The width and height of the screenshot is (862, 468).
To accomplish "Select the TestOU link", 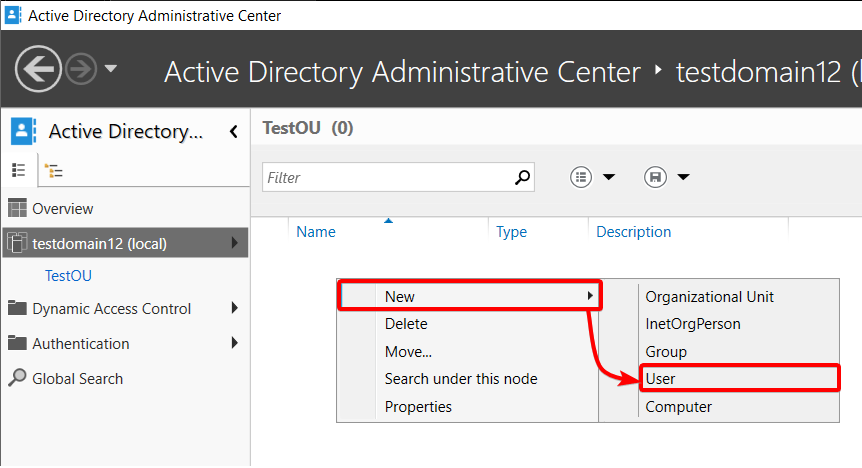I will (x=68, y=276).
